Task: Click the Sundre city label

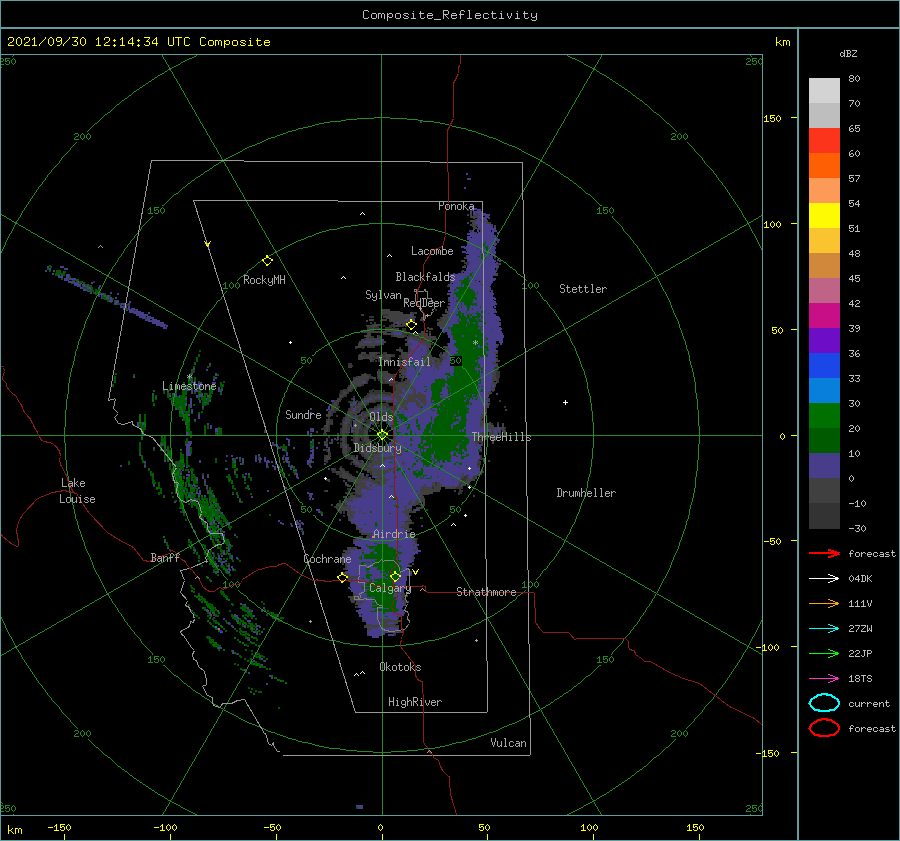Action: click(x=303, y=414)
